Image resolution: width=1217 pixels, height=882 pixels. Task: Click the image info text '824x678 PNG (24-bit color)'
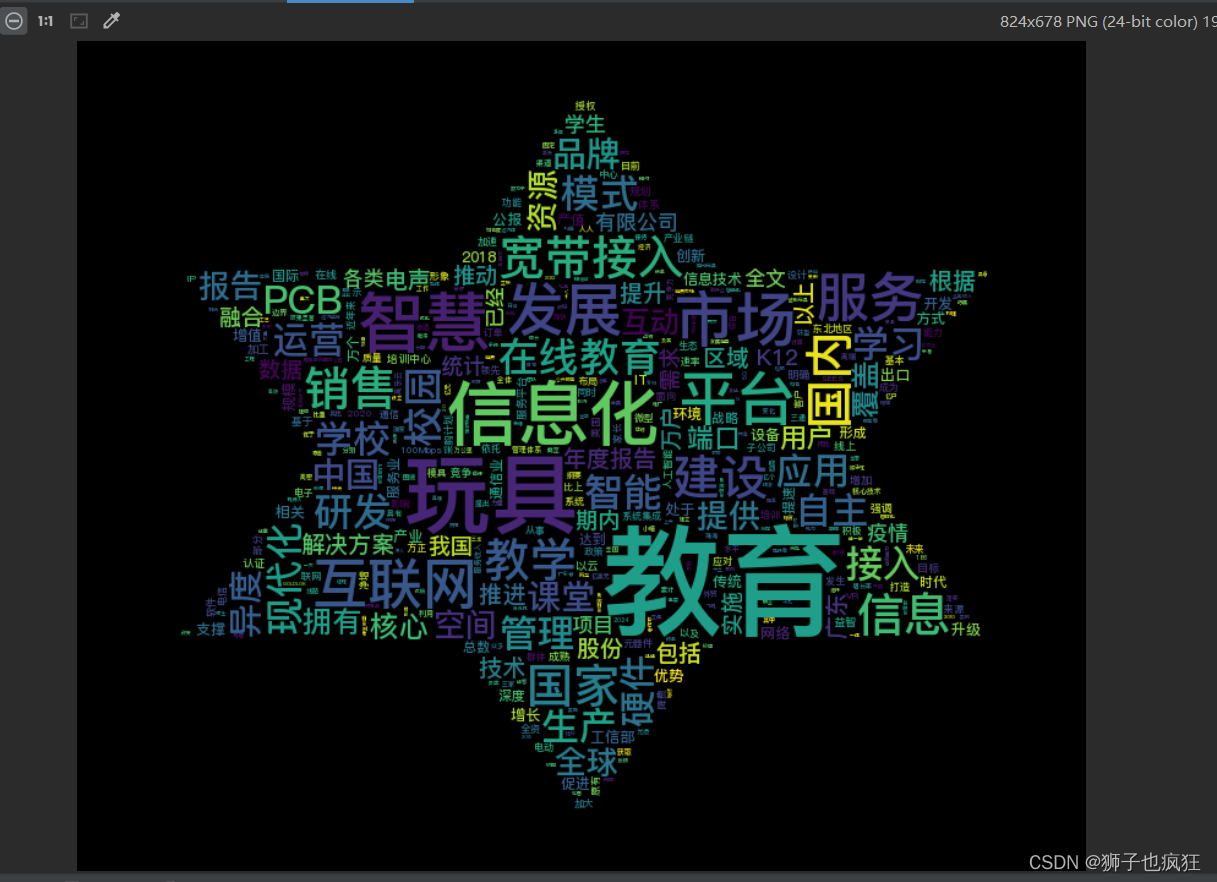1097,21
